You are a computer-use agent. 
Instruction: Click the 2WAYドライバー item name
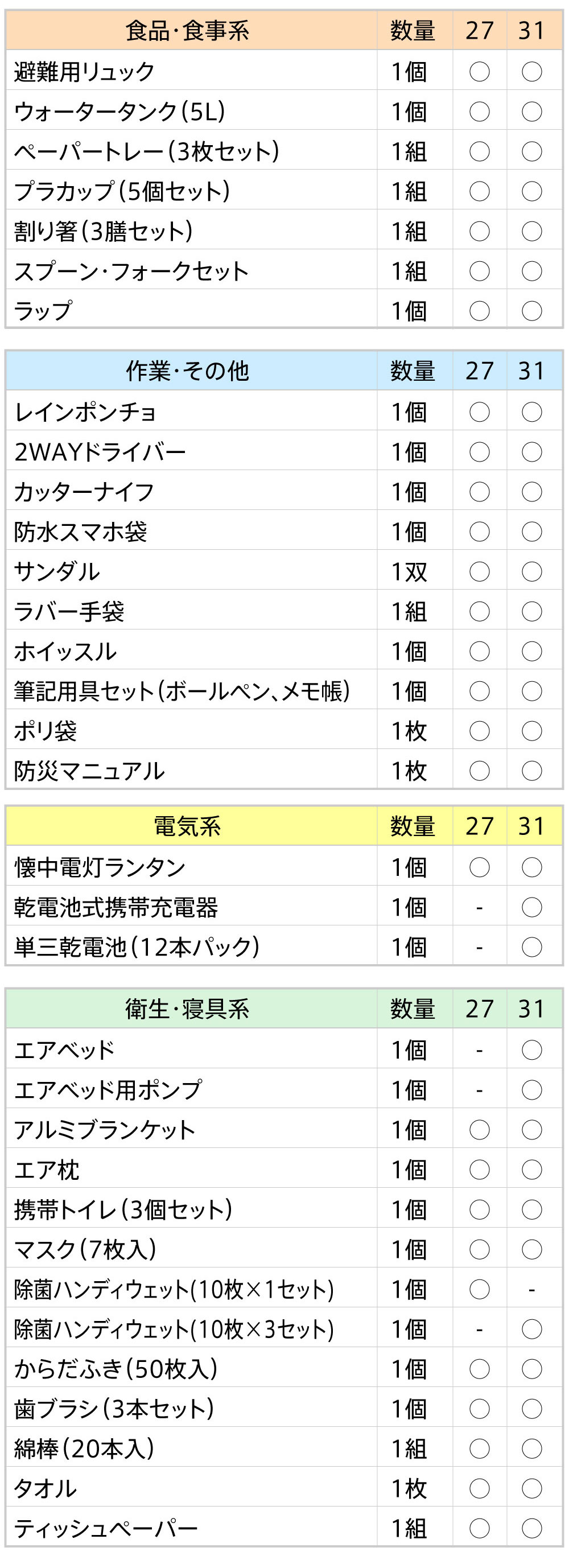tap(100, 452)
